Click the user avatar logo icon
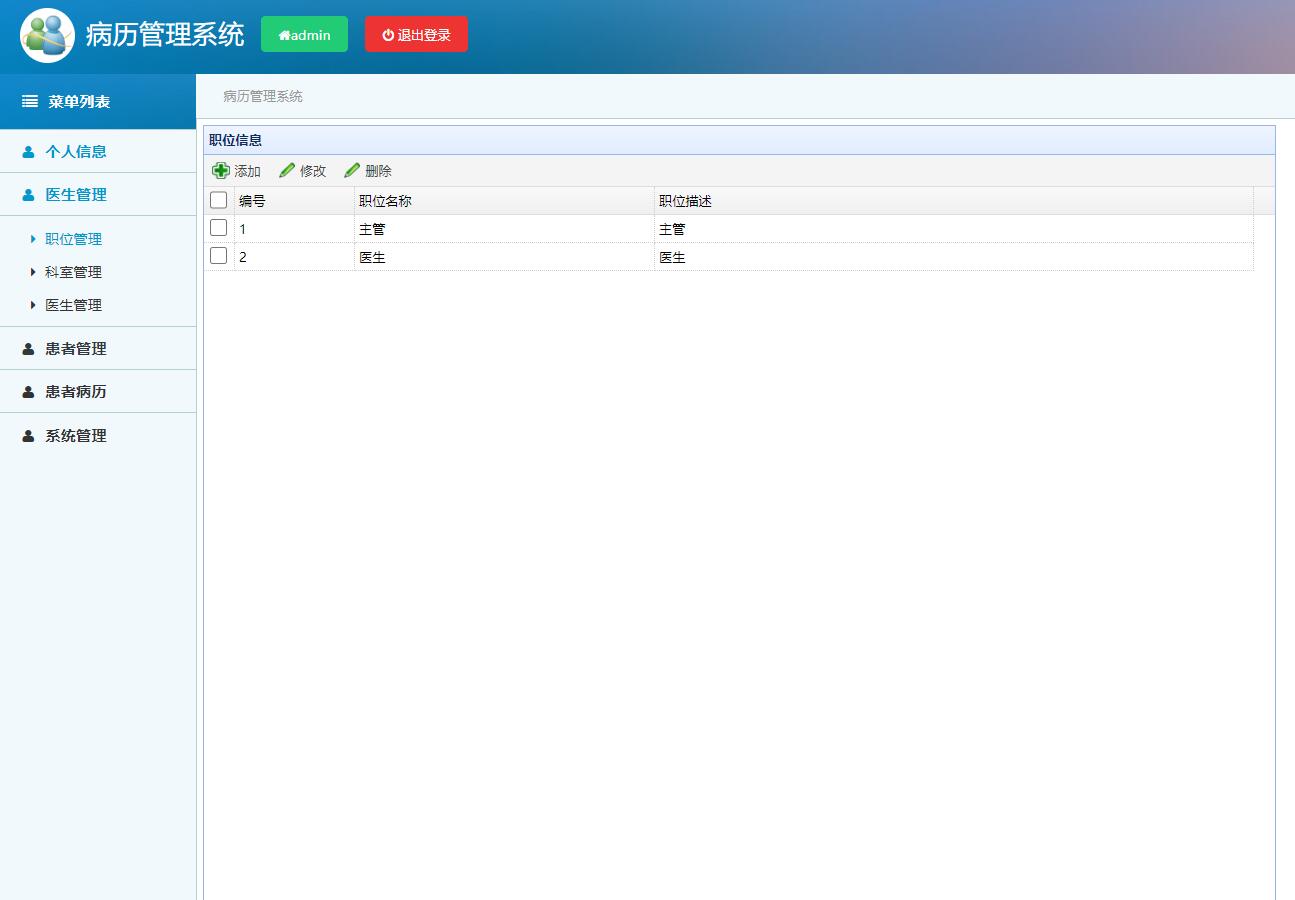 (47, 36)
